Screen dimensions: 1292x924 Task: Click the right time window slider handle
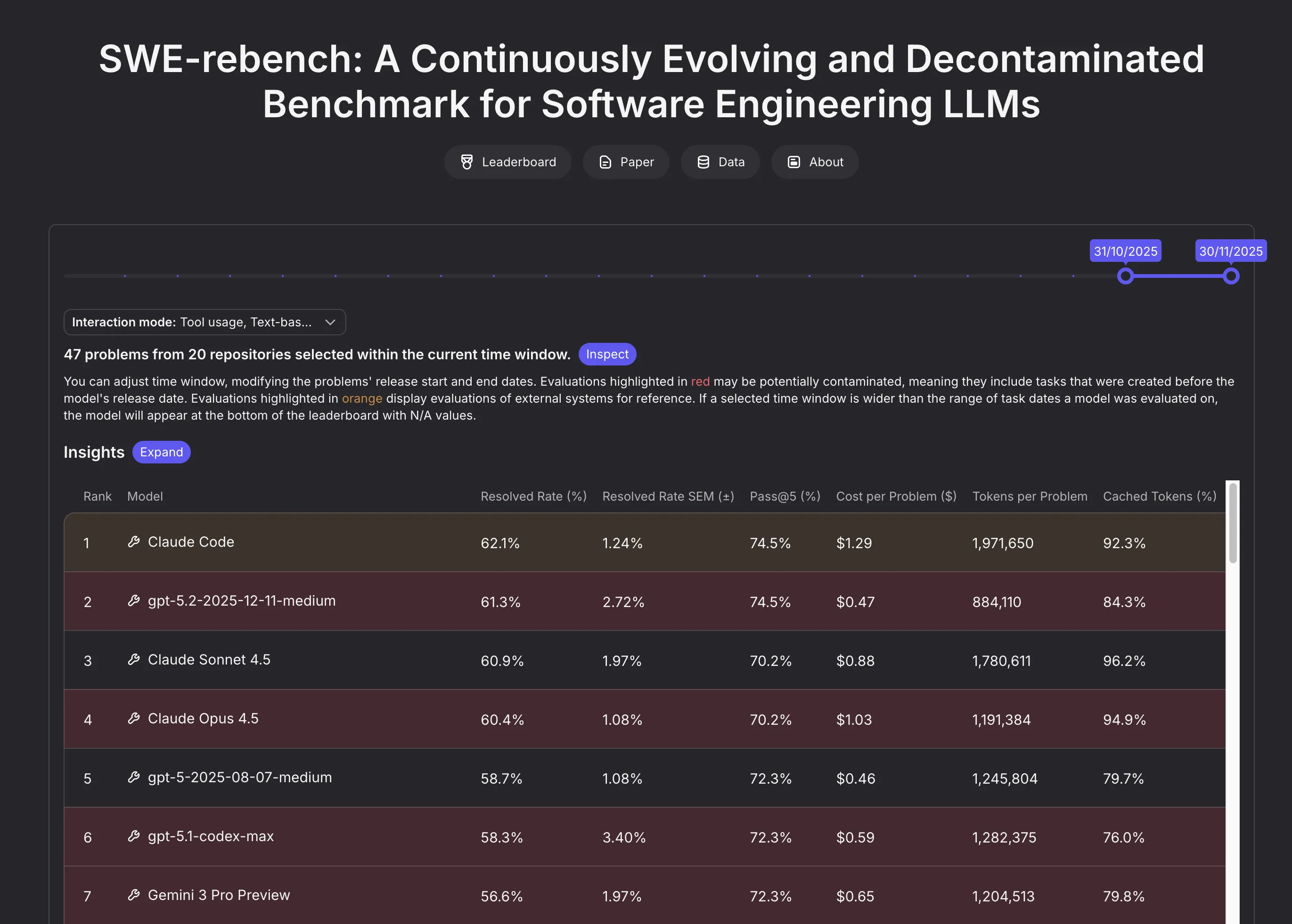[x=1231, y=276]
